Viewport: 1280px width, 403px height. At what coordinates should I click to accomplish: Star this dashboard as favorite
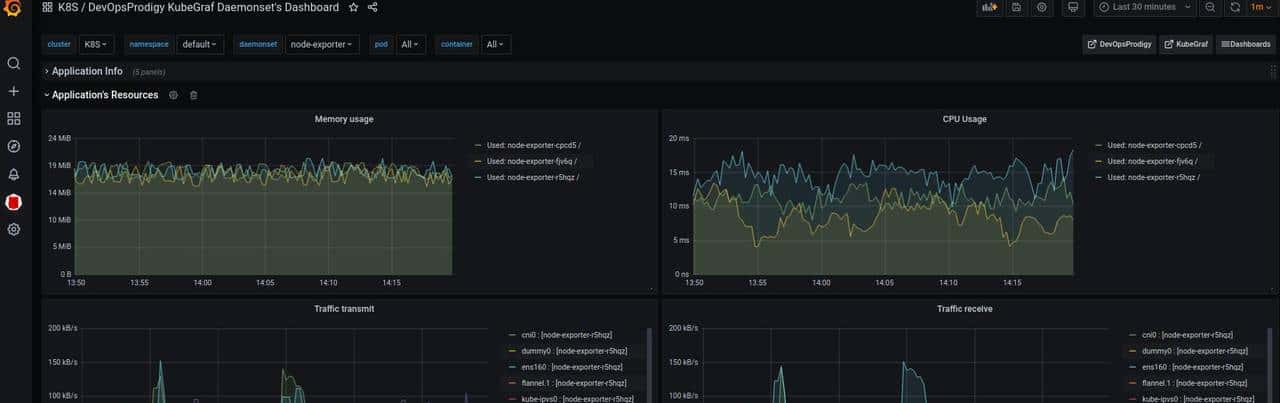(x=352, y=7)
